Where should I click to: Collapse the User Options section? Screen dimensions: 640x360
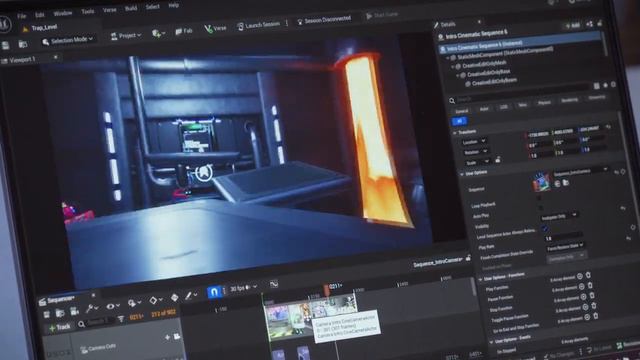pyautogui.click(x=462, y=174)
